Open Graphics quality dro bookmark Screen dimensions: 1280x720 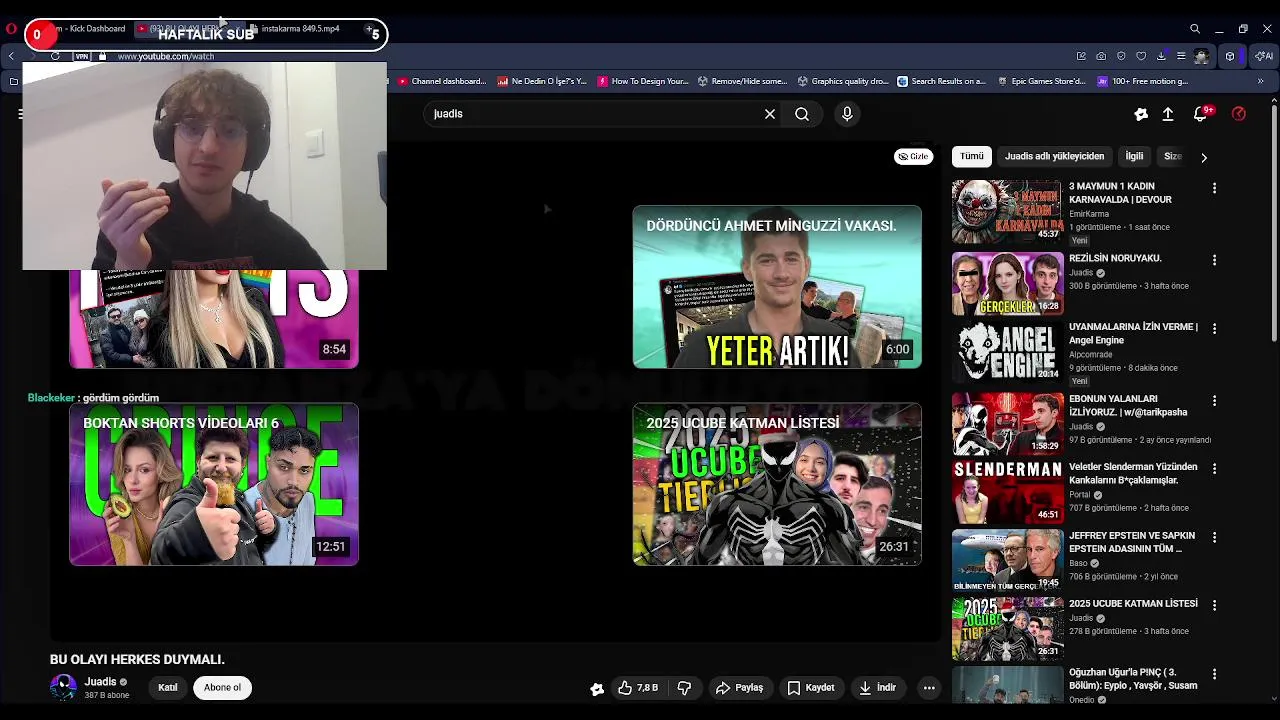point(843,81)
